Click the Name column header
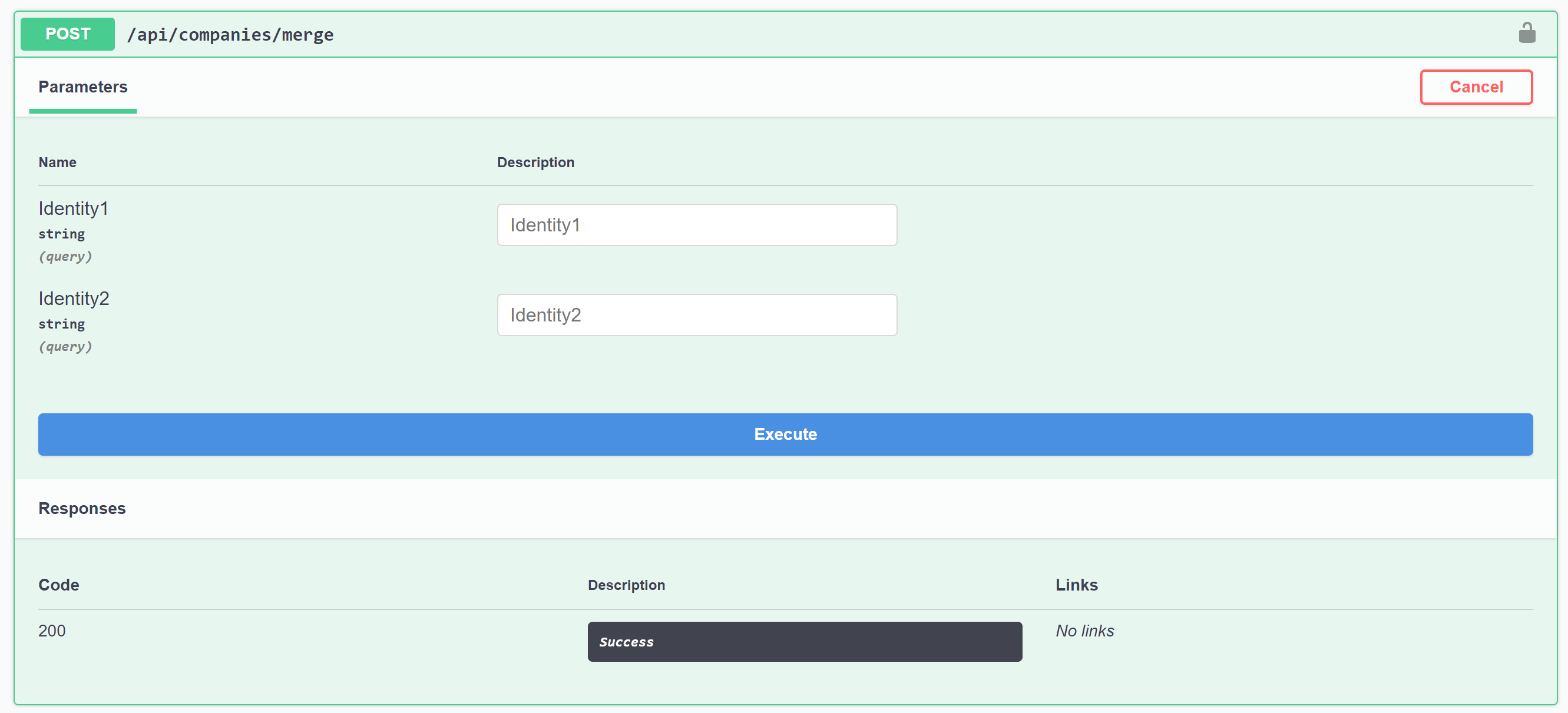Viewport: 1568px width, 713px height. point(57,163)
